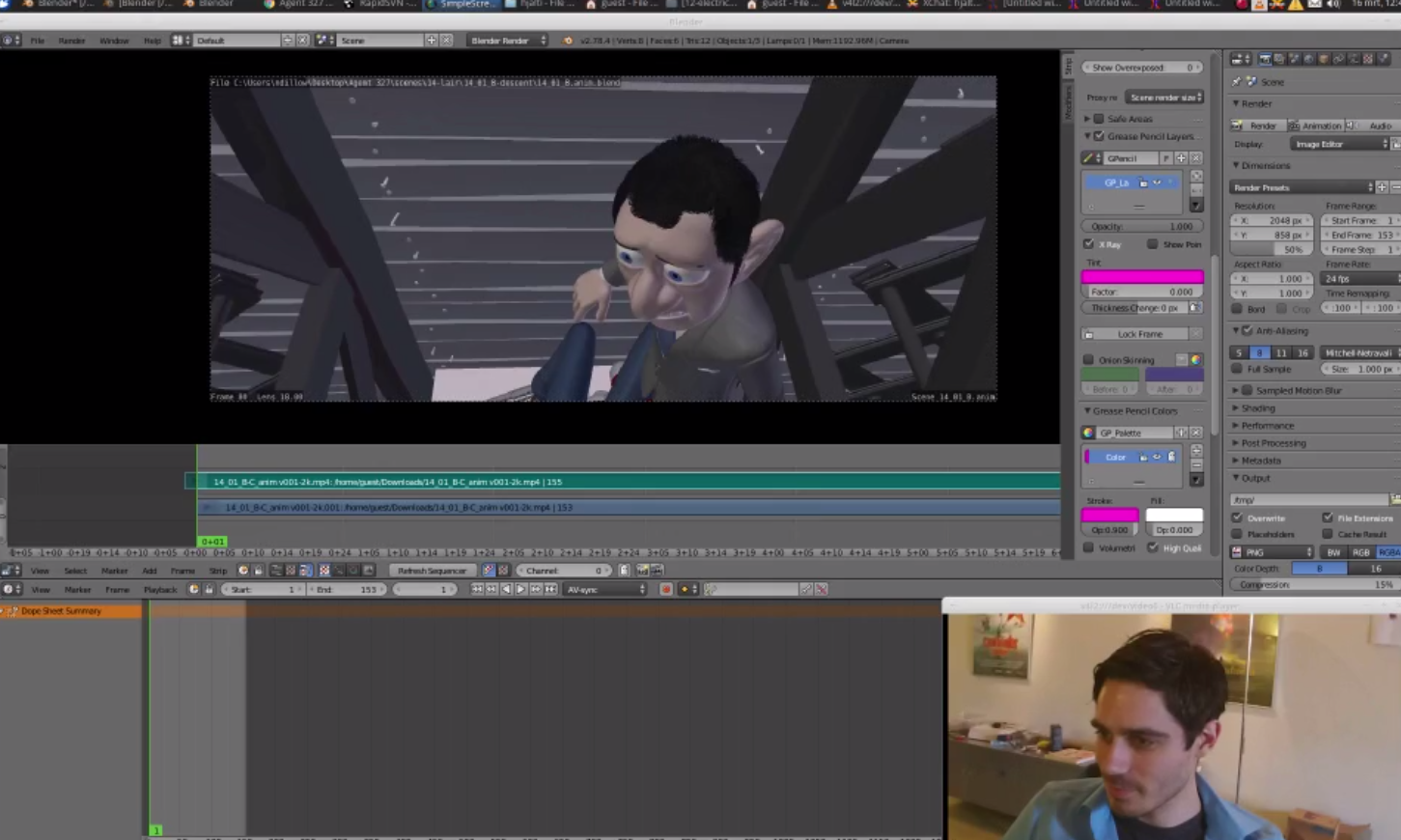Open the Render Presets dropdown
The width and height of the screenshot is (1401, 840).
1303,187
